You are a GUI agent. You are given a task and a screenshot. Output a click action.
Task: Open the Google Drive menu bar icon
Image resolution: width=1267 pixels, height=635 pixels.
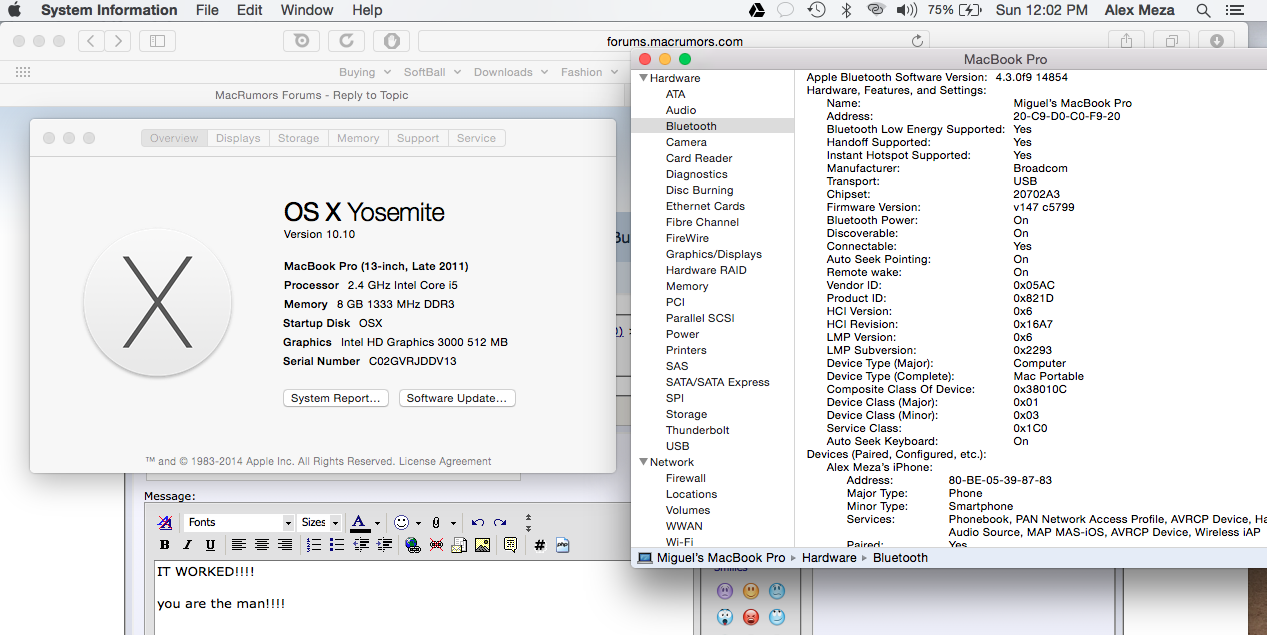[758, 10]
